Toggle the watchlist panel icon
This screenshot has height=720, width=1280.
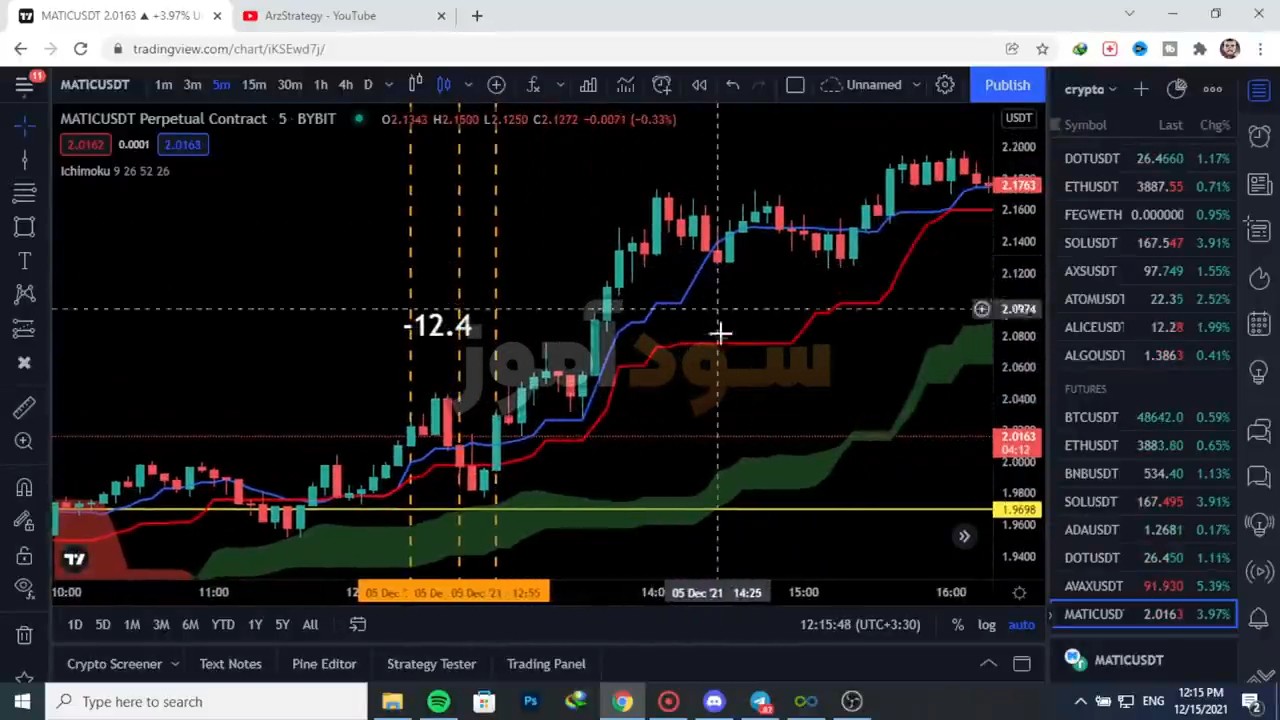1259,91
